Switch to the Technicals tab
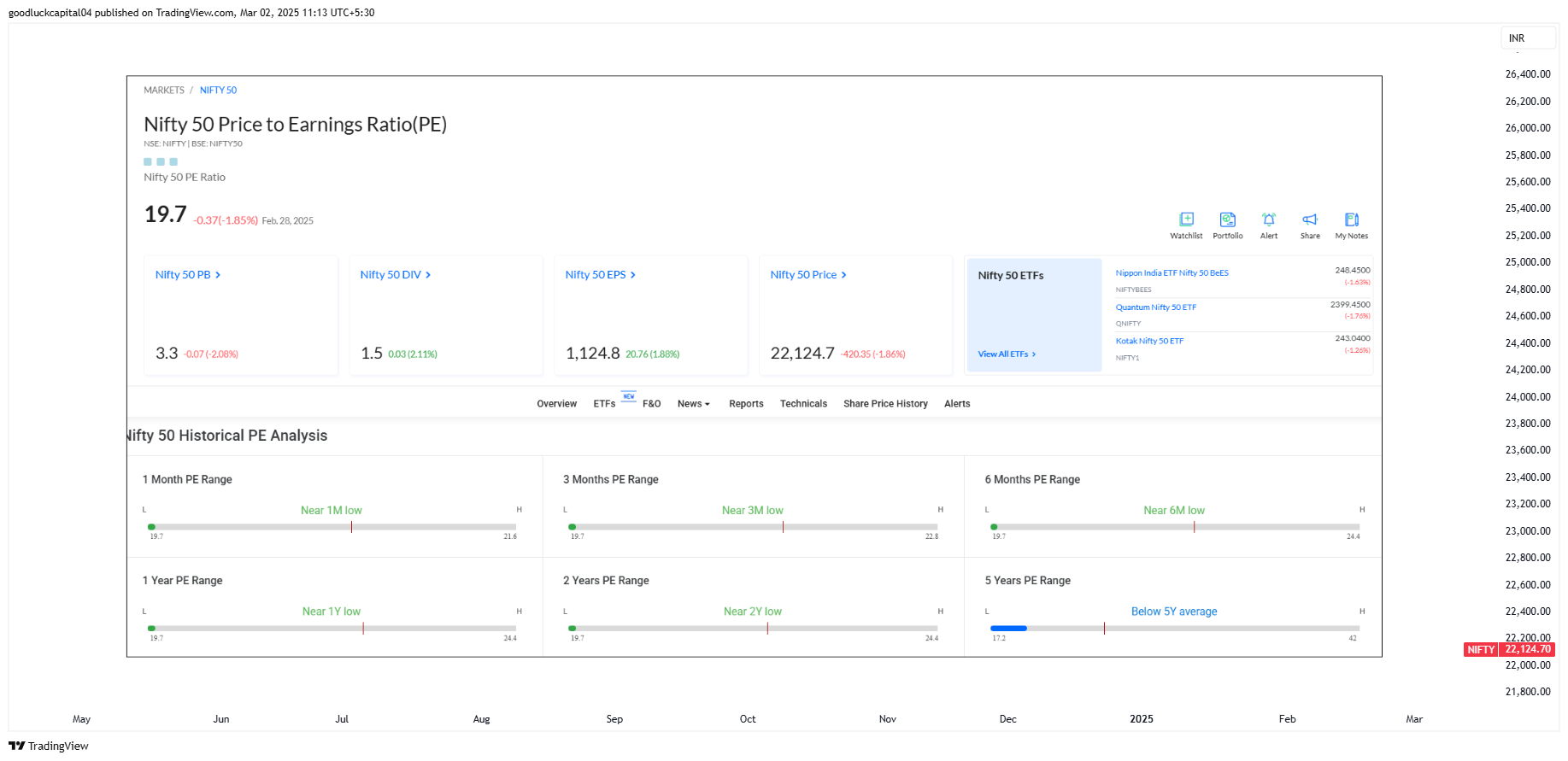 coord(803,404)
